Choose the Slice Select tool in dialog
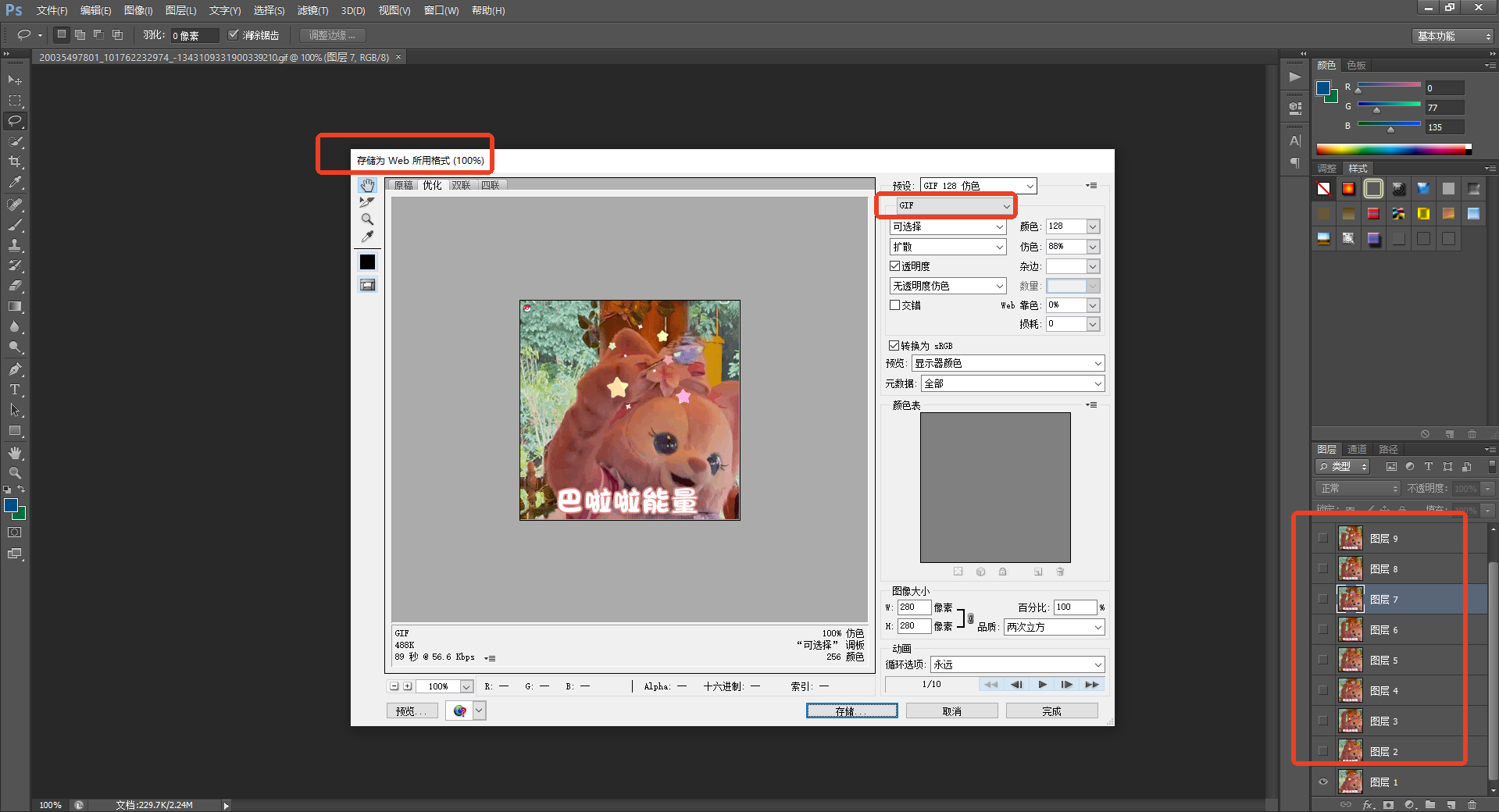Screen dimensions: 1499x812 [x=367, y=202]
